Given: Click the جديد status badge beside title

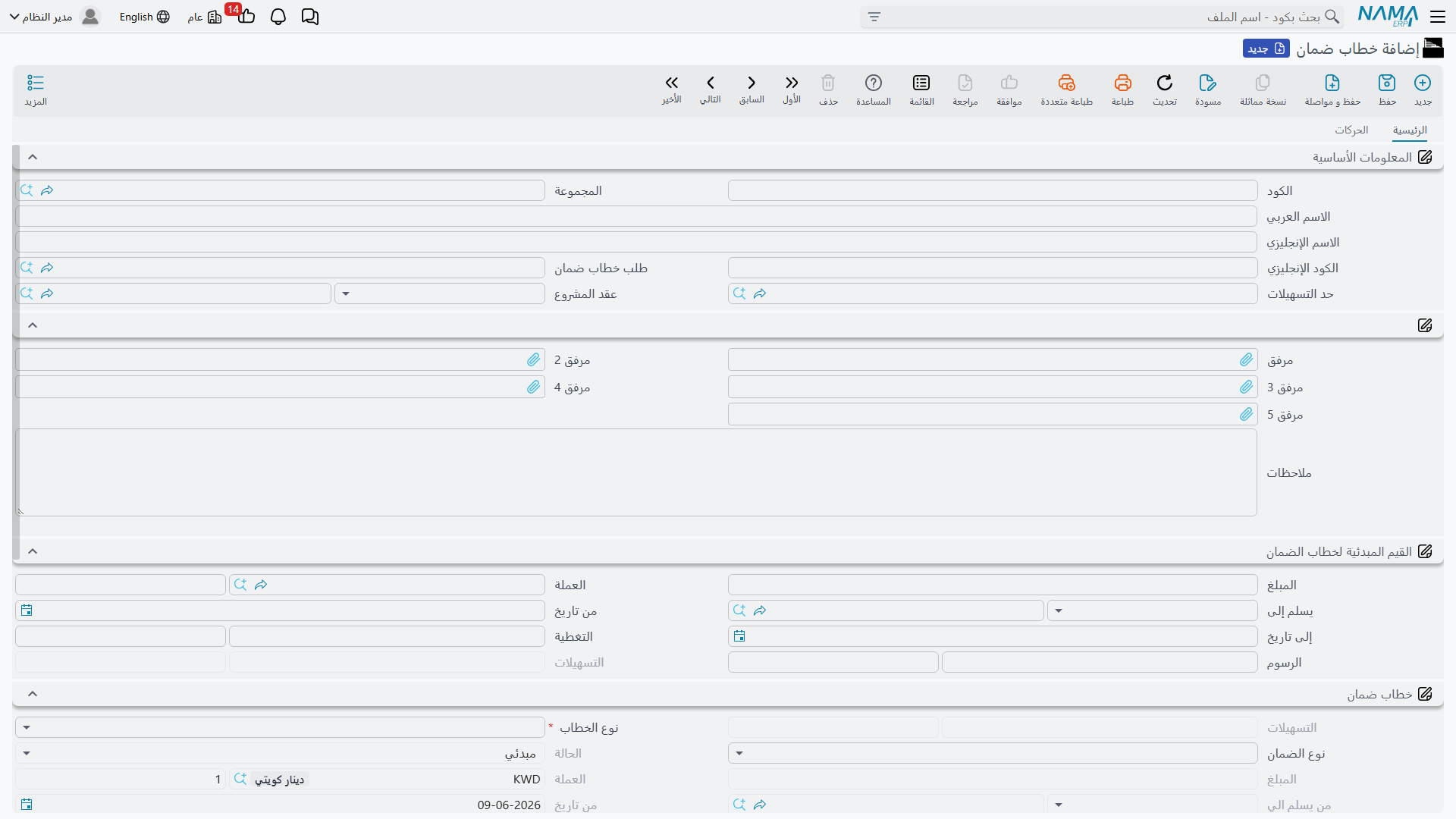Looking at the screenshot, I should coord(1266,49).
